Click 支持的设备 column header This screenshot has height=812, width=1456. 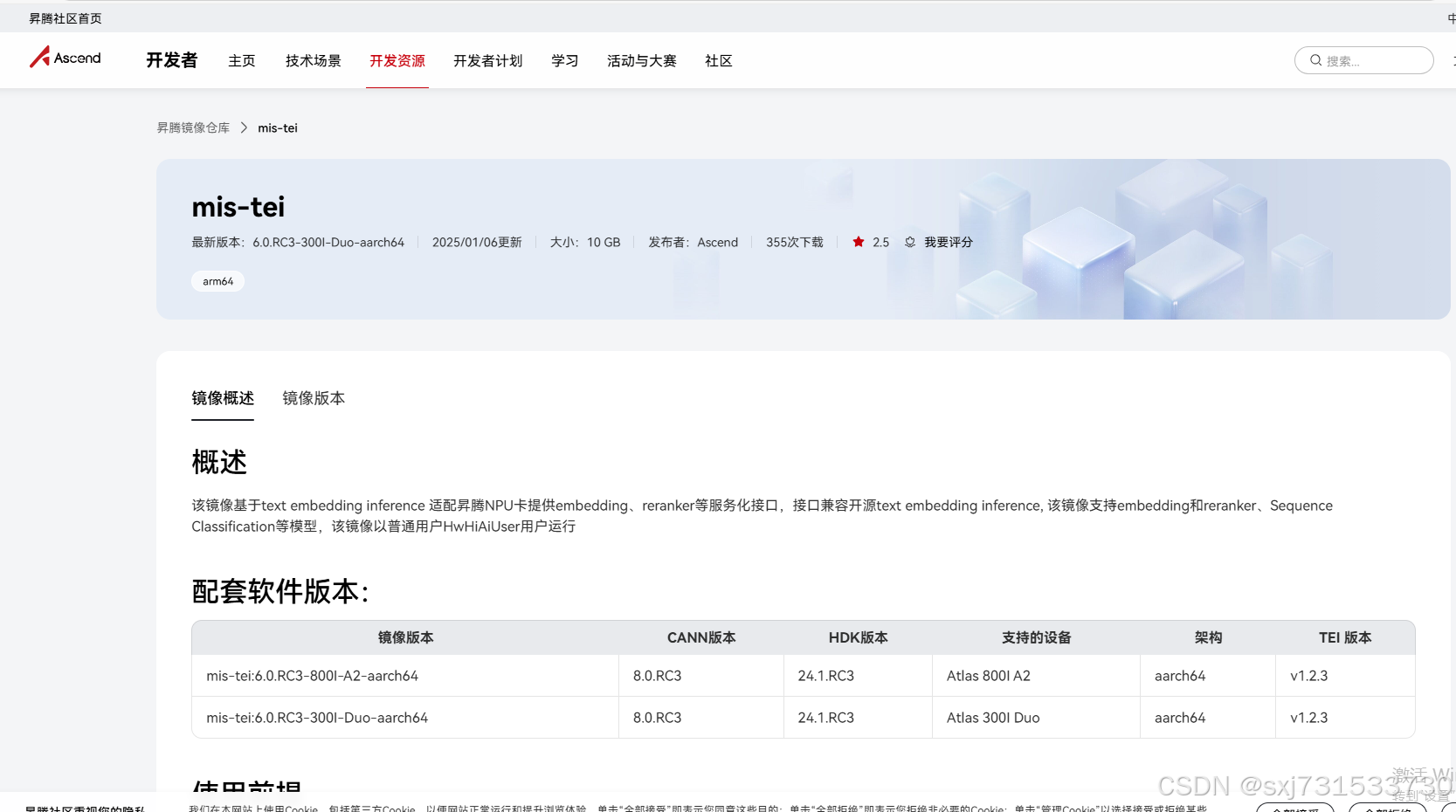pyautogui.click(x=1036, y=637)
